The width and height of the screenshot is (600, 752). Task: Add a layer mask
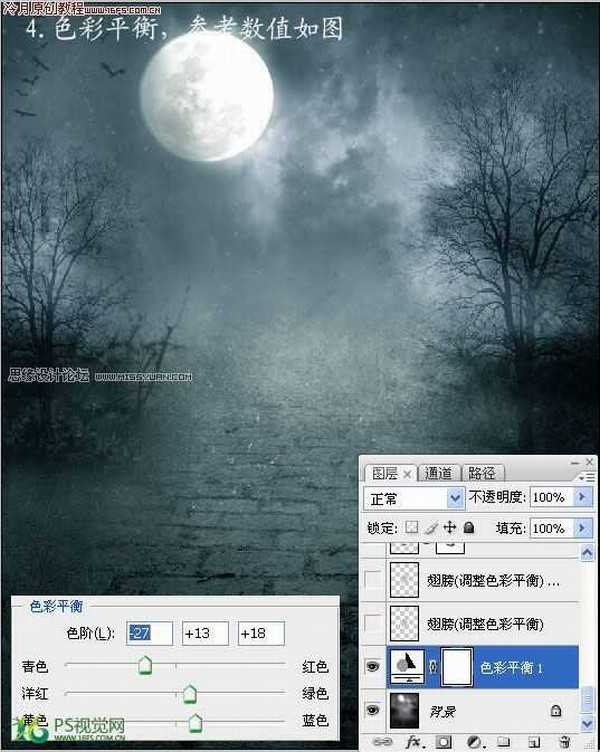pos(444,741)
